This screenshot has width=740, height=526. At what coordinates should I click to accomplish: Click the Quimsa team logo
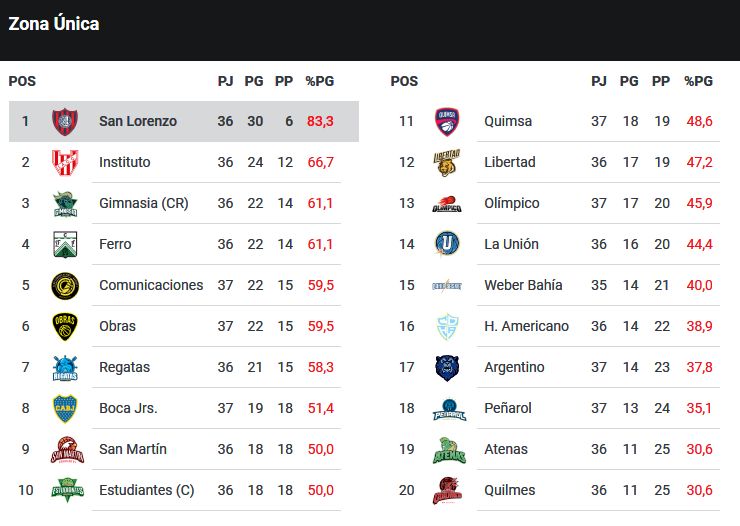[x=447, y=121]
